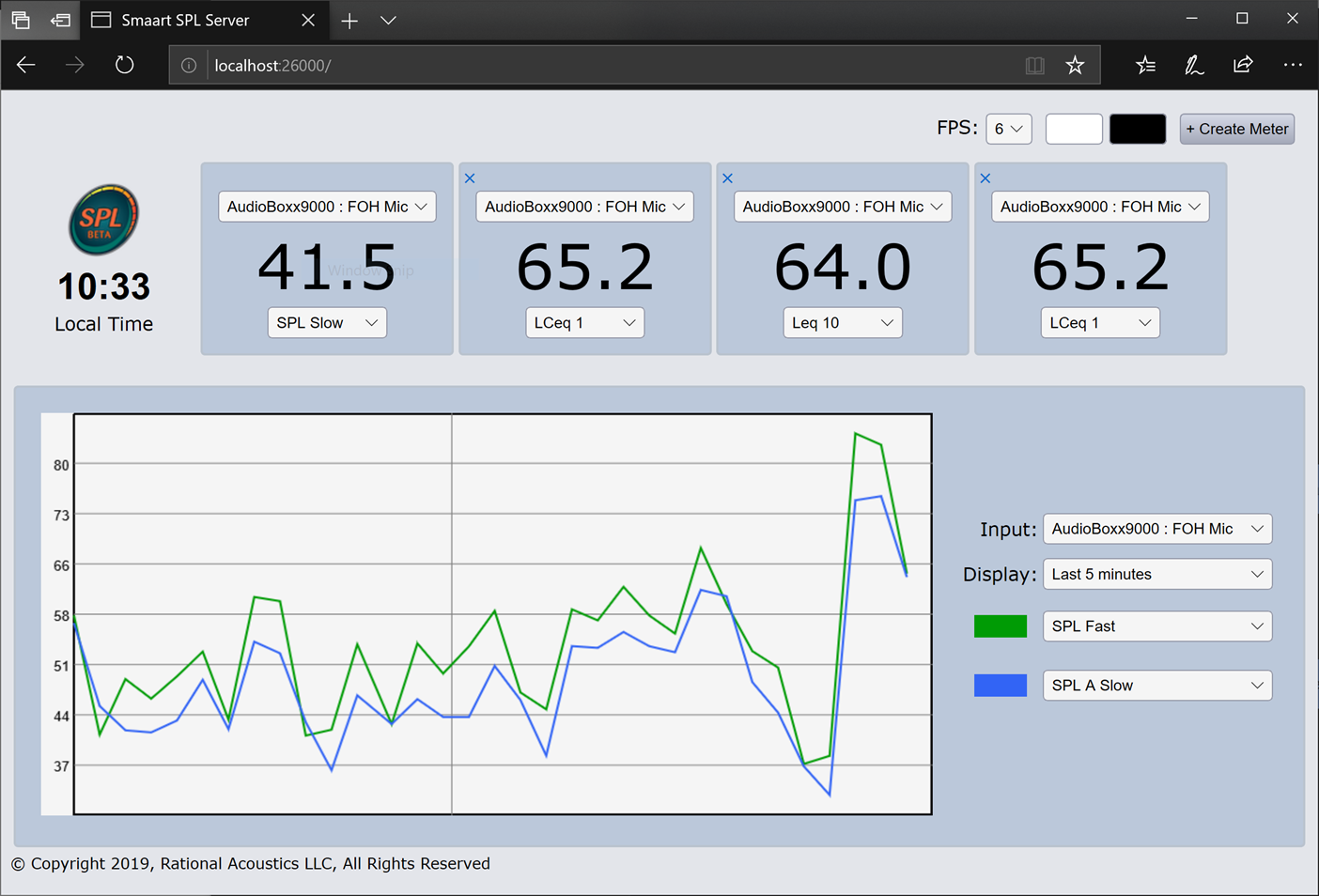Open the add notes pen icon
The width and height of the screenshot is (1319, 896).
pos(1193,66)
